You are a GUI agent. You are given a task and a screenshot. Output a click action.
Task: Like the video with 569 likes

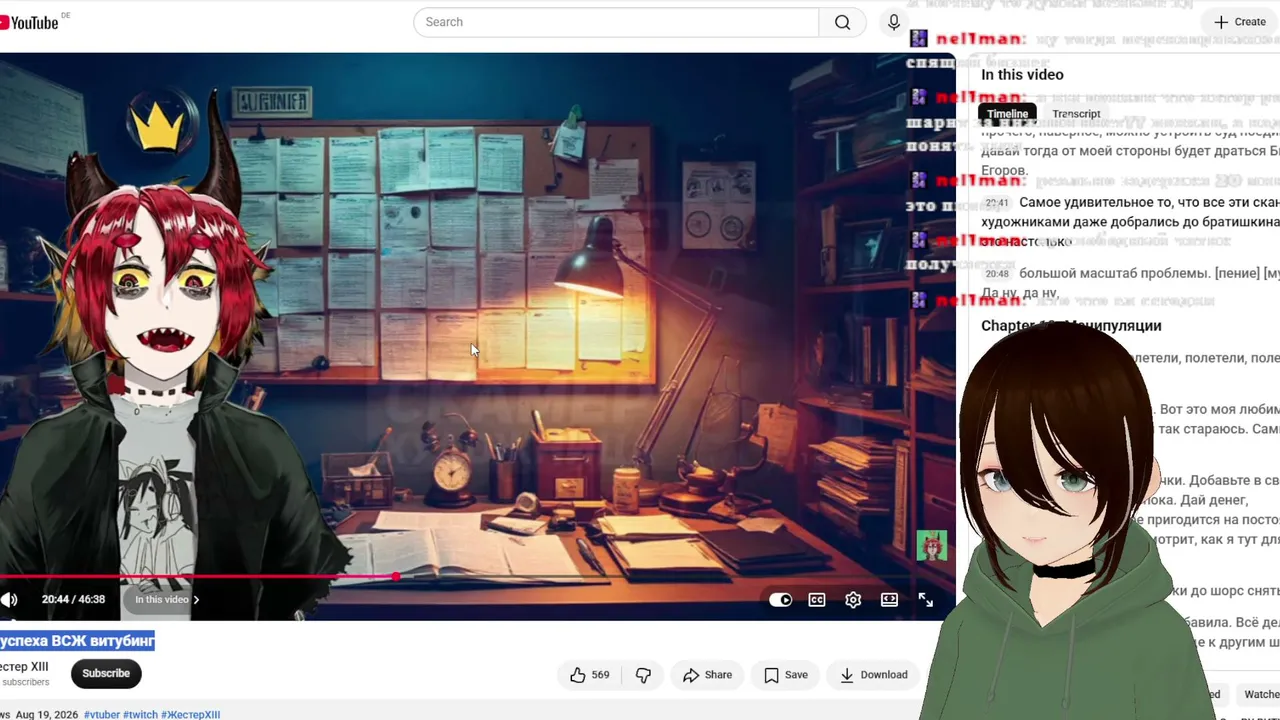coord(589,675)
